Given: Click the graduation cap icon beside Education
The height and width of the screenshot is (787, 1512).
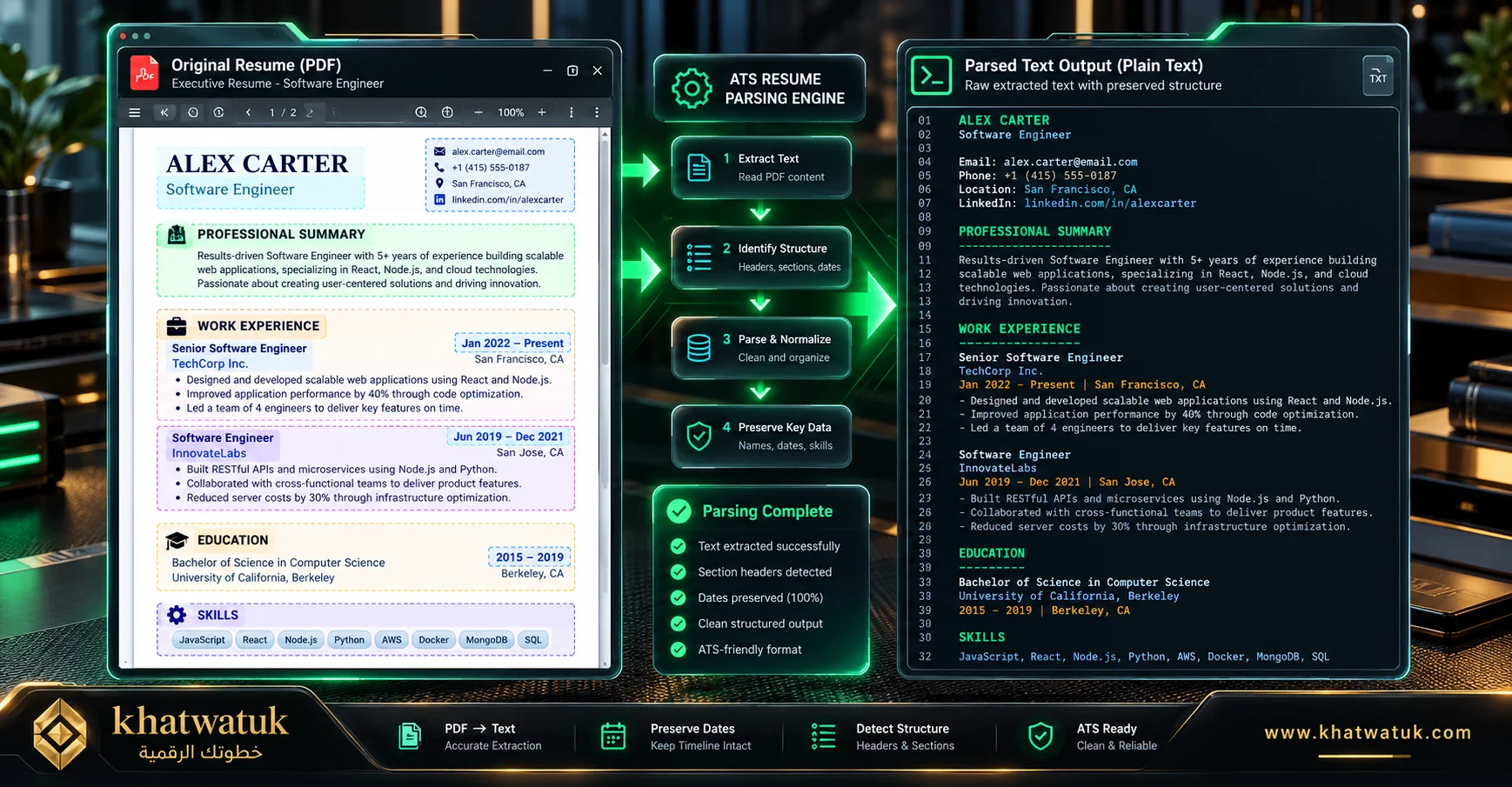Looking at the screenshot, I should (x=177, y=540).
